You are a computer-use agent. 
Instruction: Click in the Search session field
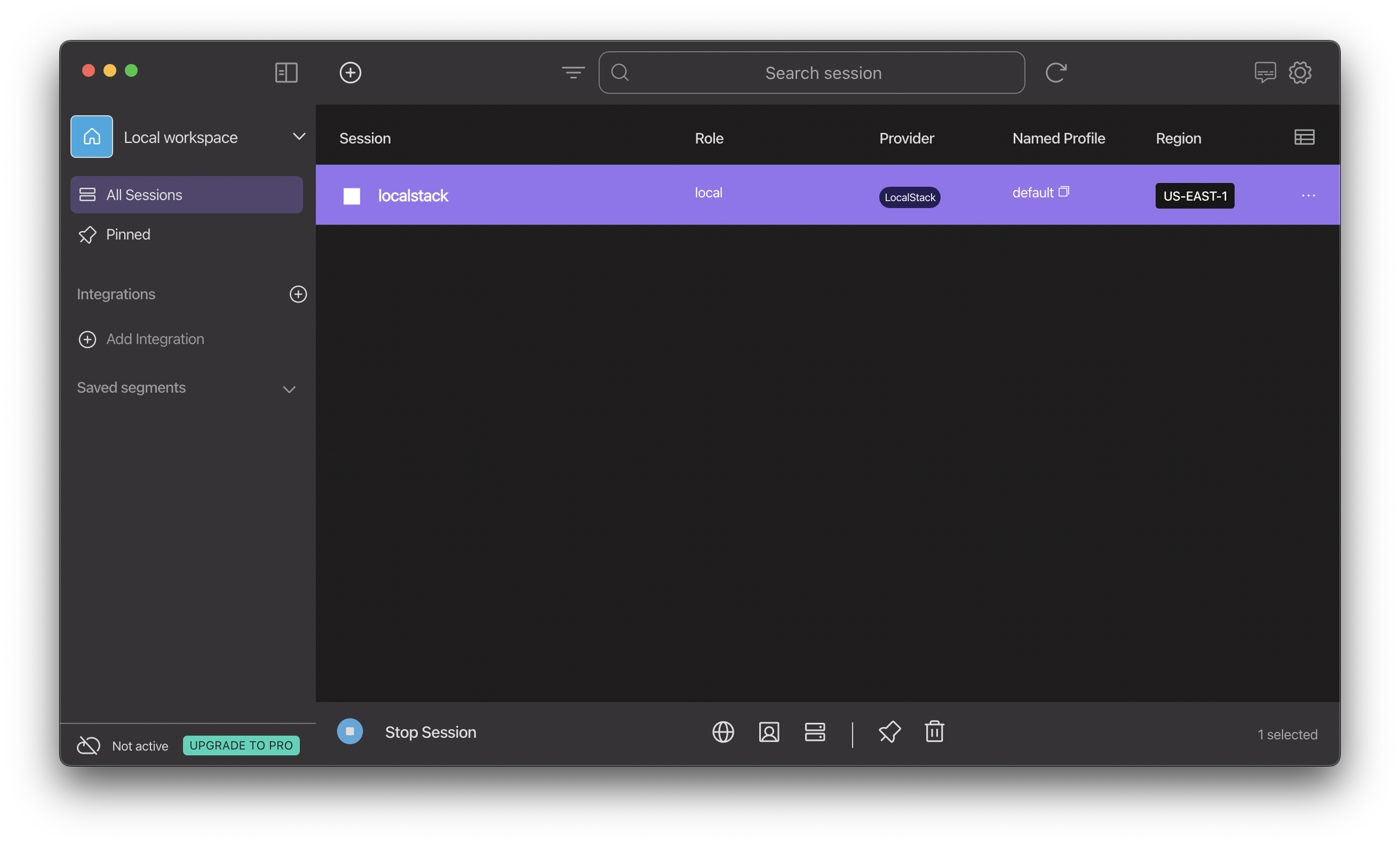(823, 73)
